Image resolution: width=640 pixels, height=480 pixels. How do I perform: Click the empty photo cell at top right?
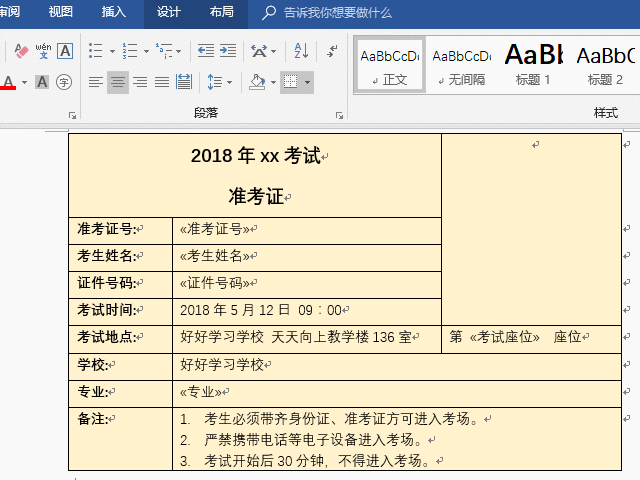coord(531,229)
